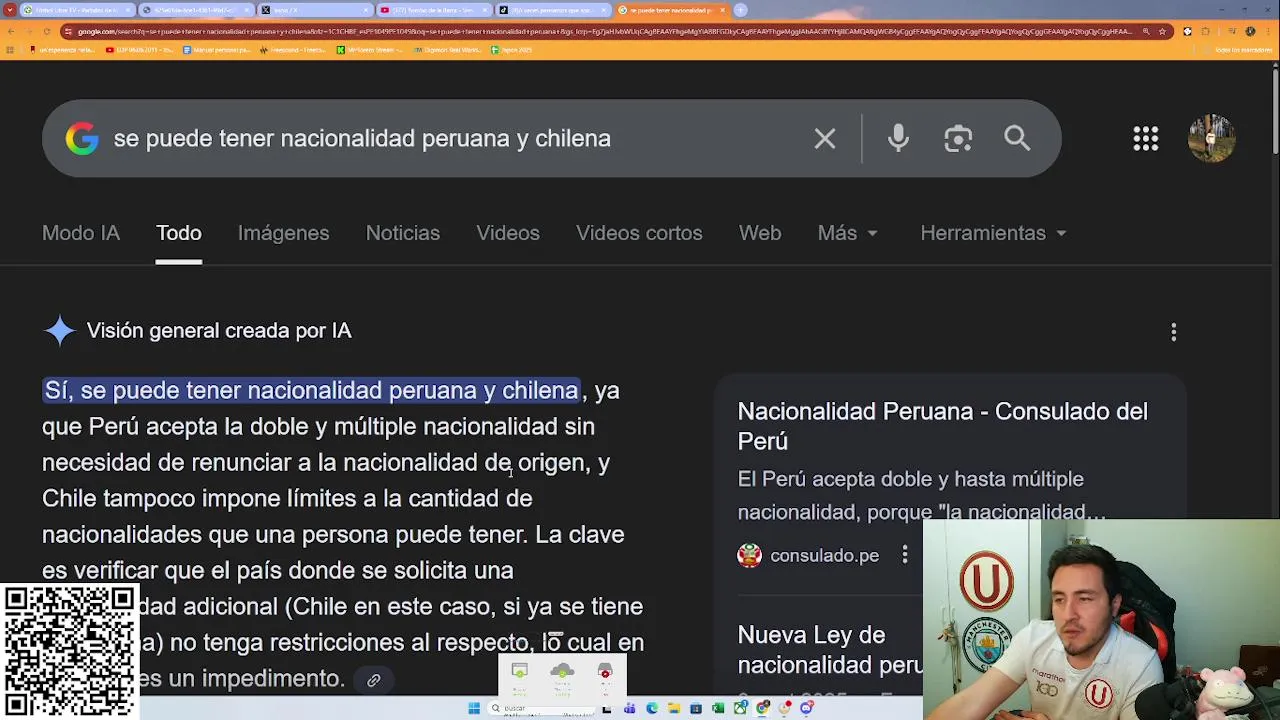Open Microsoft Store from the taskbar

(x=696, y=708)
